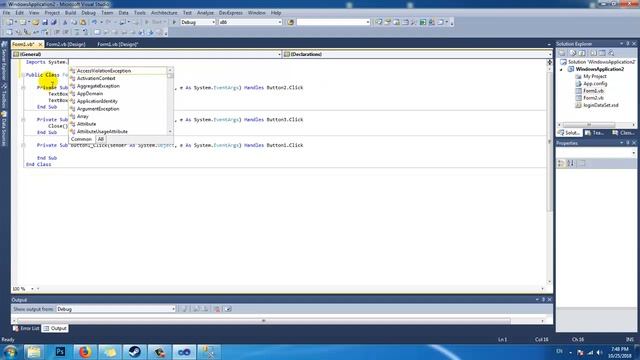
Task: Select My Project in Solution Explorer
Action: (595, 76)
